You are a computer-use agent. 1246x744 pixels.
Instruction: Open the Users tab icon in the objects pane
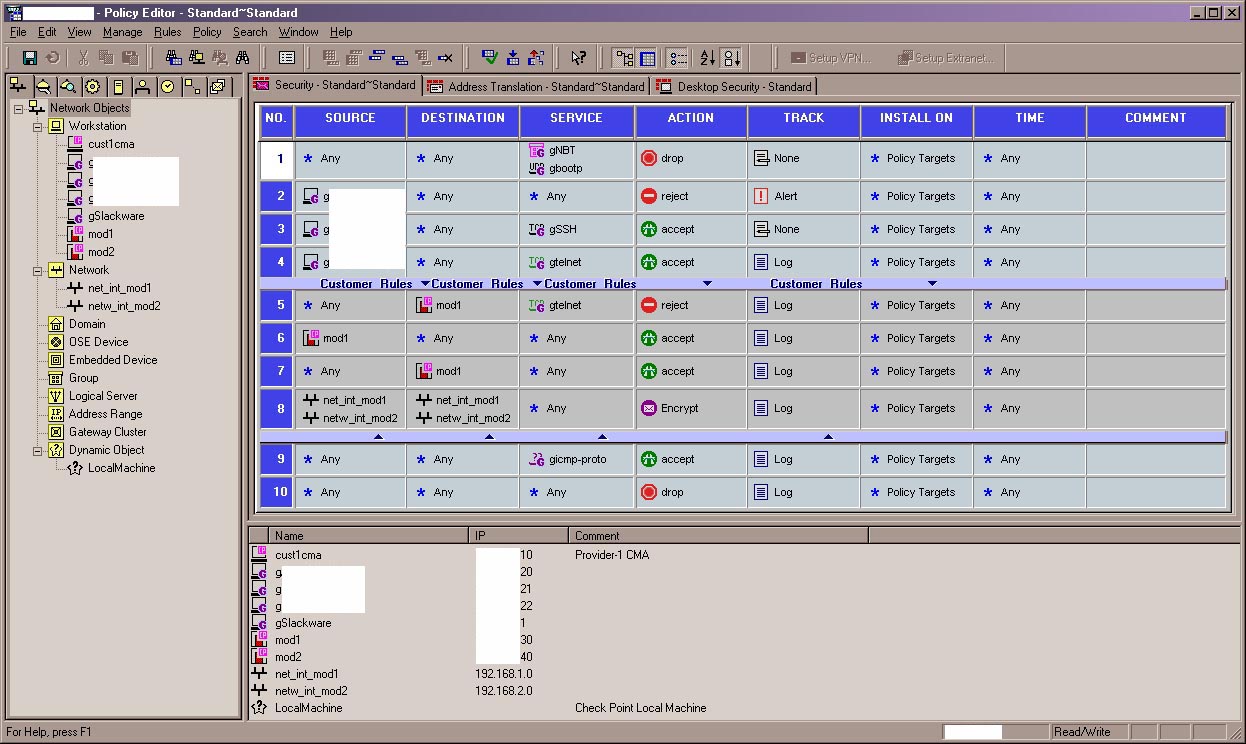[x=143, y=87]
